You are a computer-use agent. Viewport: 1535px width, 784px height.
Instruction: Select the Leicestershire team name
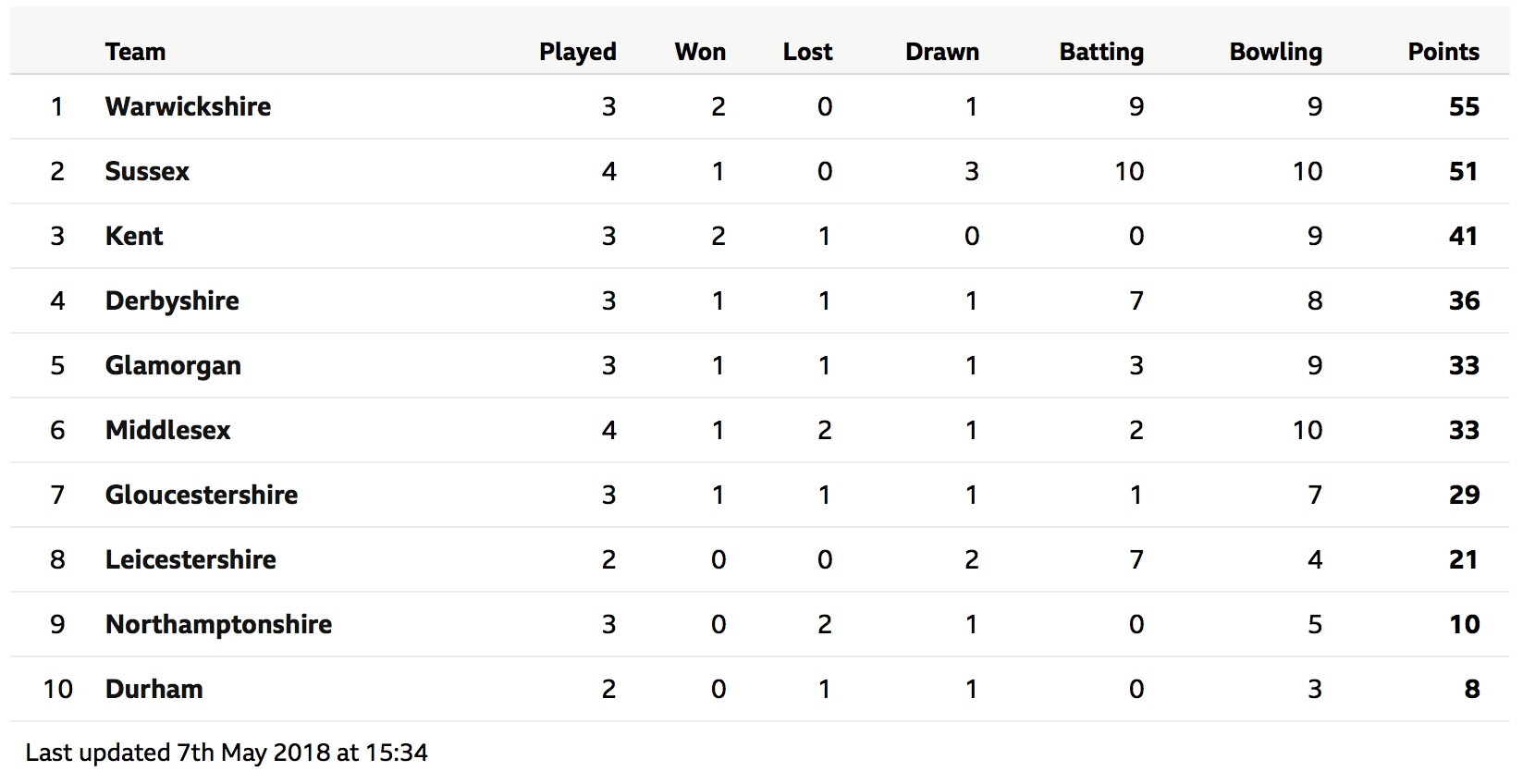click(190, 559)
